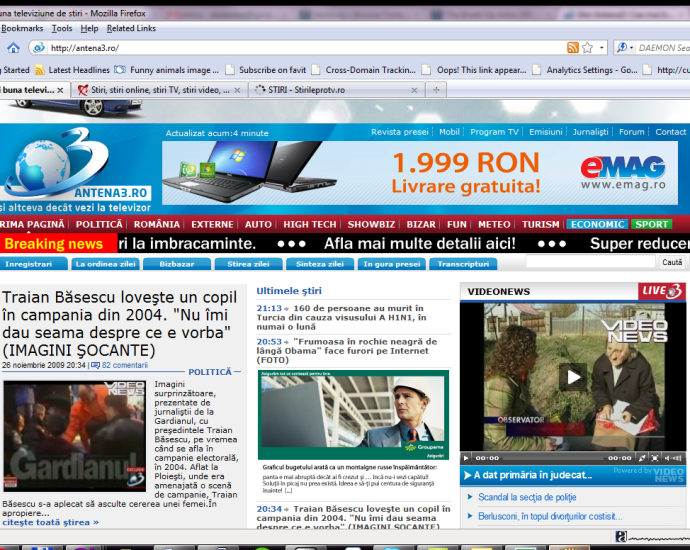Select AUTO in navigation bar
The height and width of the screenshot is (550, 690).
[x=258, y=224]
